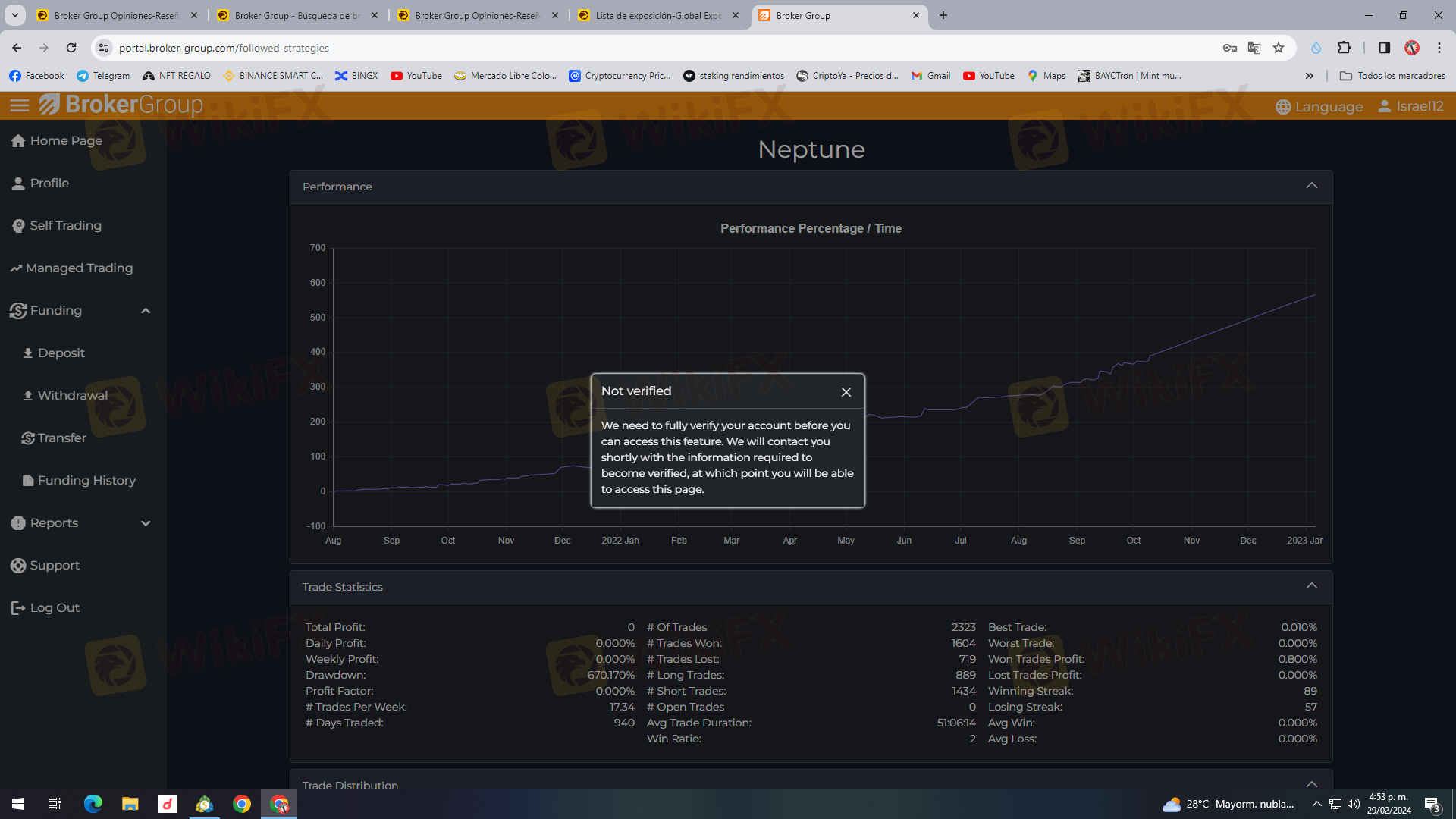Click the Withdrawal upload icon
This screenshot has width=1456, height=819.
pyautogui.click(x=28, y=395)
